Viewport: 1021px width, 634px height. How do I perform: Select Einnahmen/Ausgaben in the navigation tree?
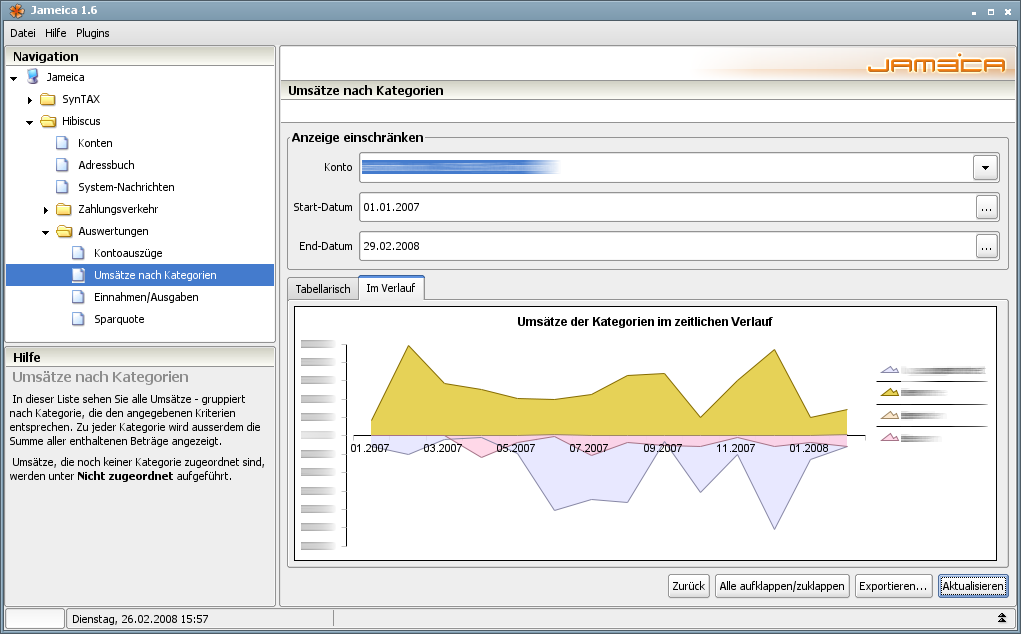coord(147,297)
